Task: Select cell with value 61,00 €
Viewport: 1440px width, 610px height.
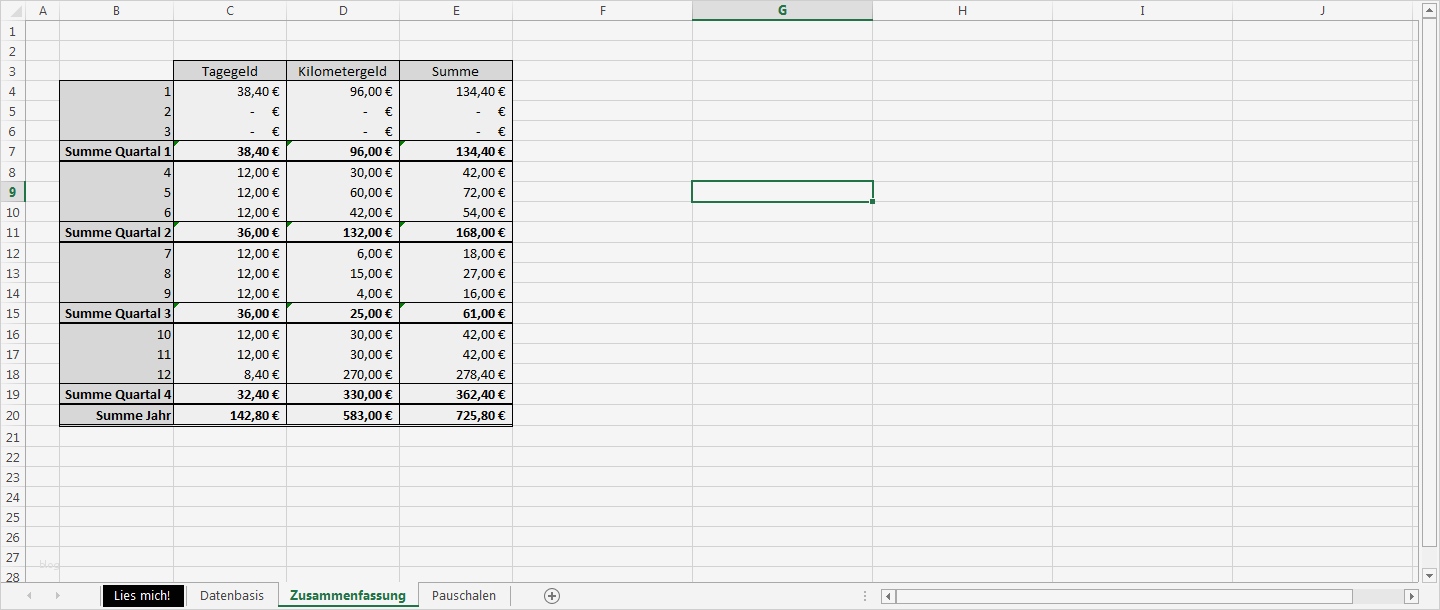Action: [456, 314]
